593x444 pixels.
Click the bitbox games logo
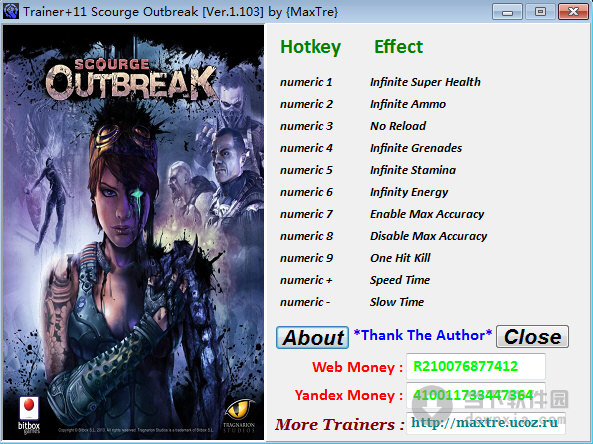[29, 415]
